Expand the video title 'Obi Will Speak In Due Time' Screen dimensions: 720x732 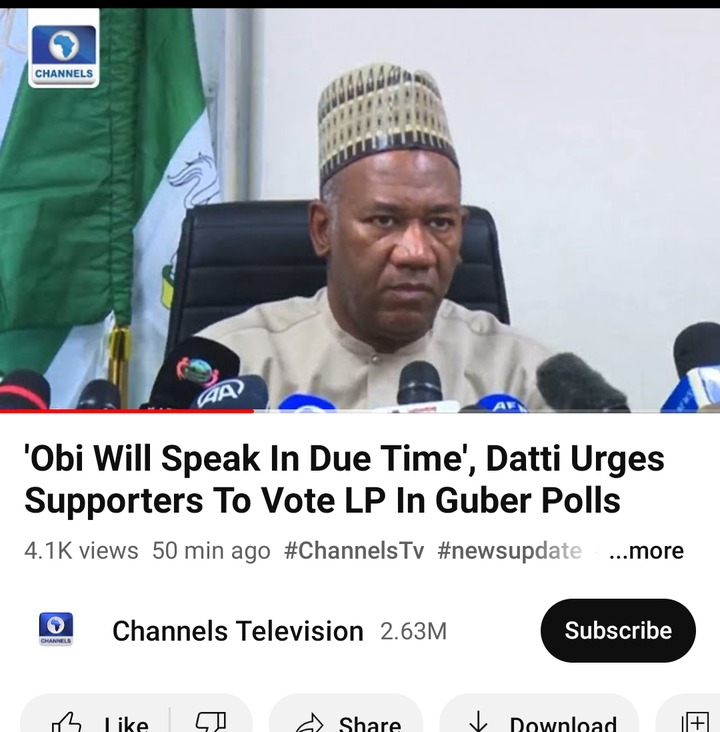pos(345,479)
